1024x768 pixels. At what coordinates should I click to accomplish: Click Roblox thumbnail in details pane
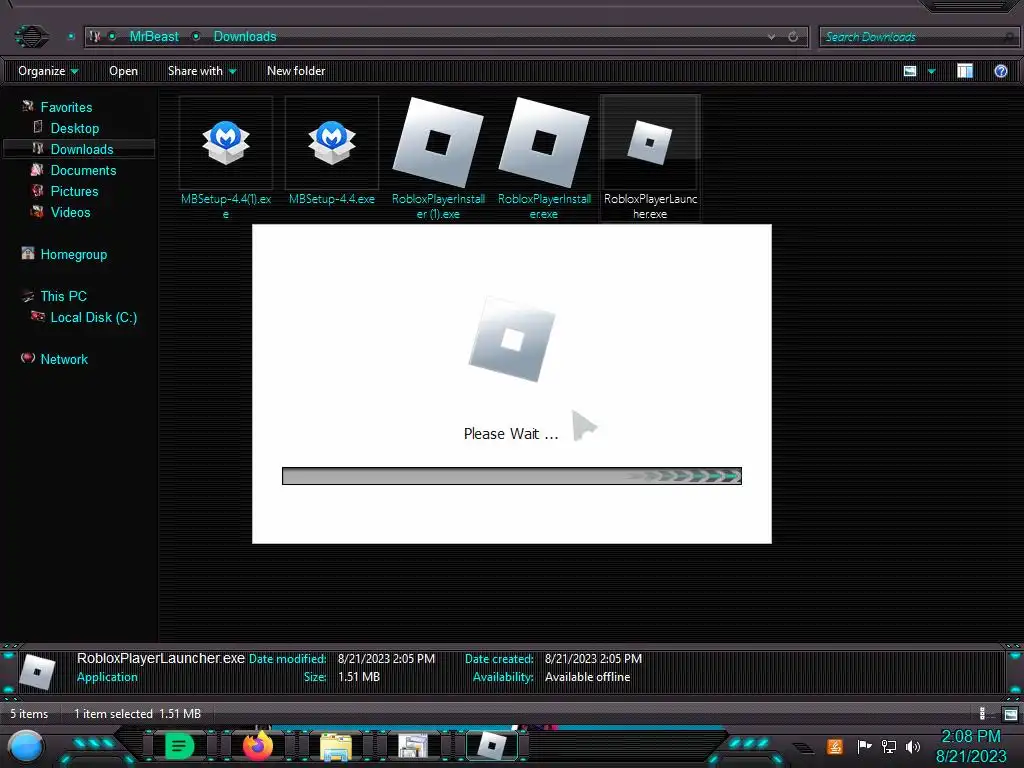click(x=37, y=671)
